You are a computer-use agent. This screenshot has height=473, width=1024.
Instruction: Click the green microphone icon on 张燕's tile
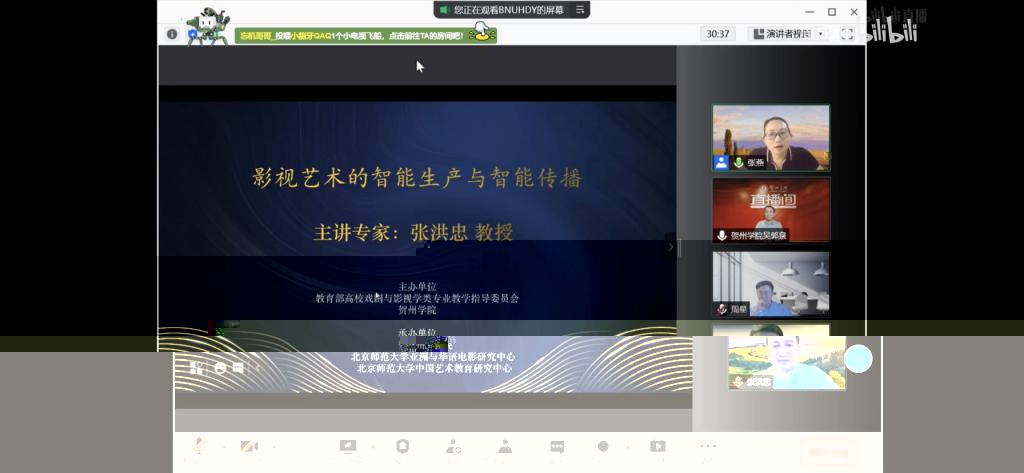coord(739,163)
